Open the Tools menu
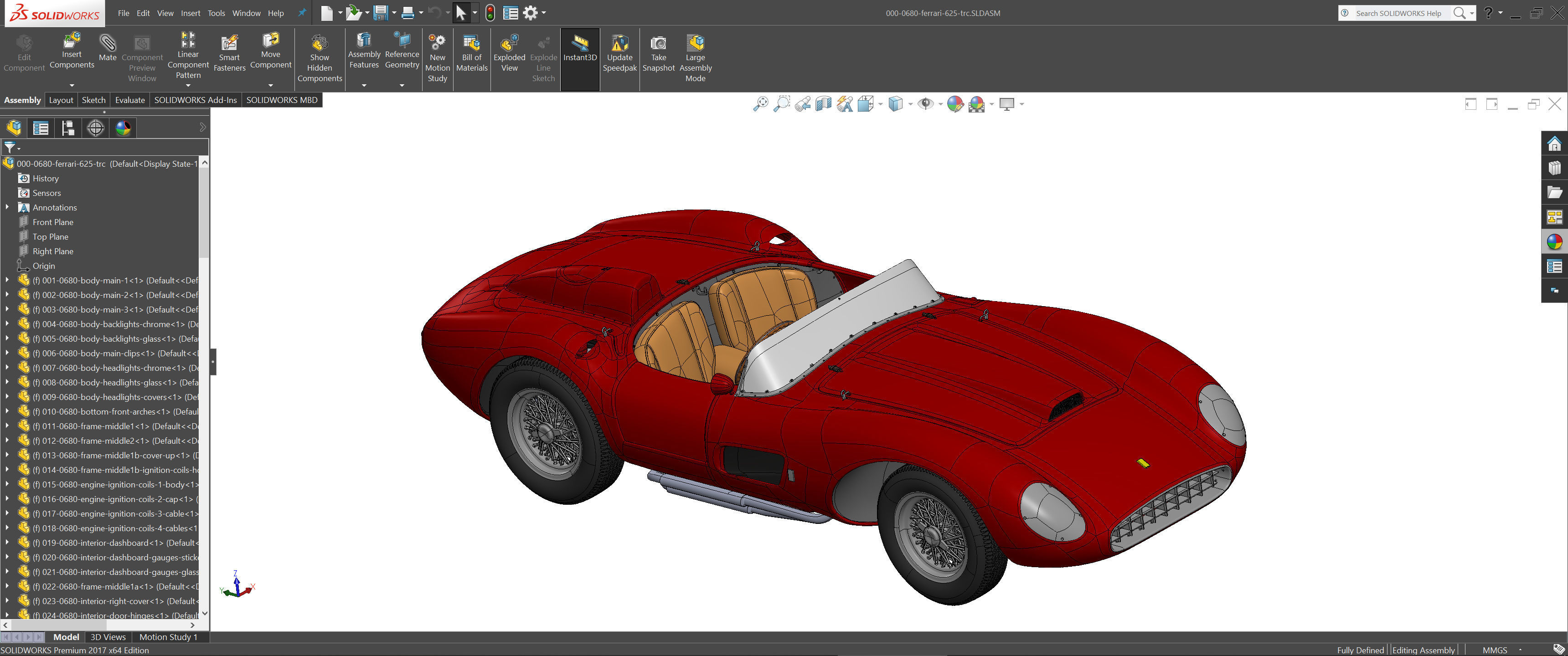This screenshot has width=1568, height=656. 216,13
